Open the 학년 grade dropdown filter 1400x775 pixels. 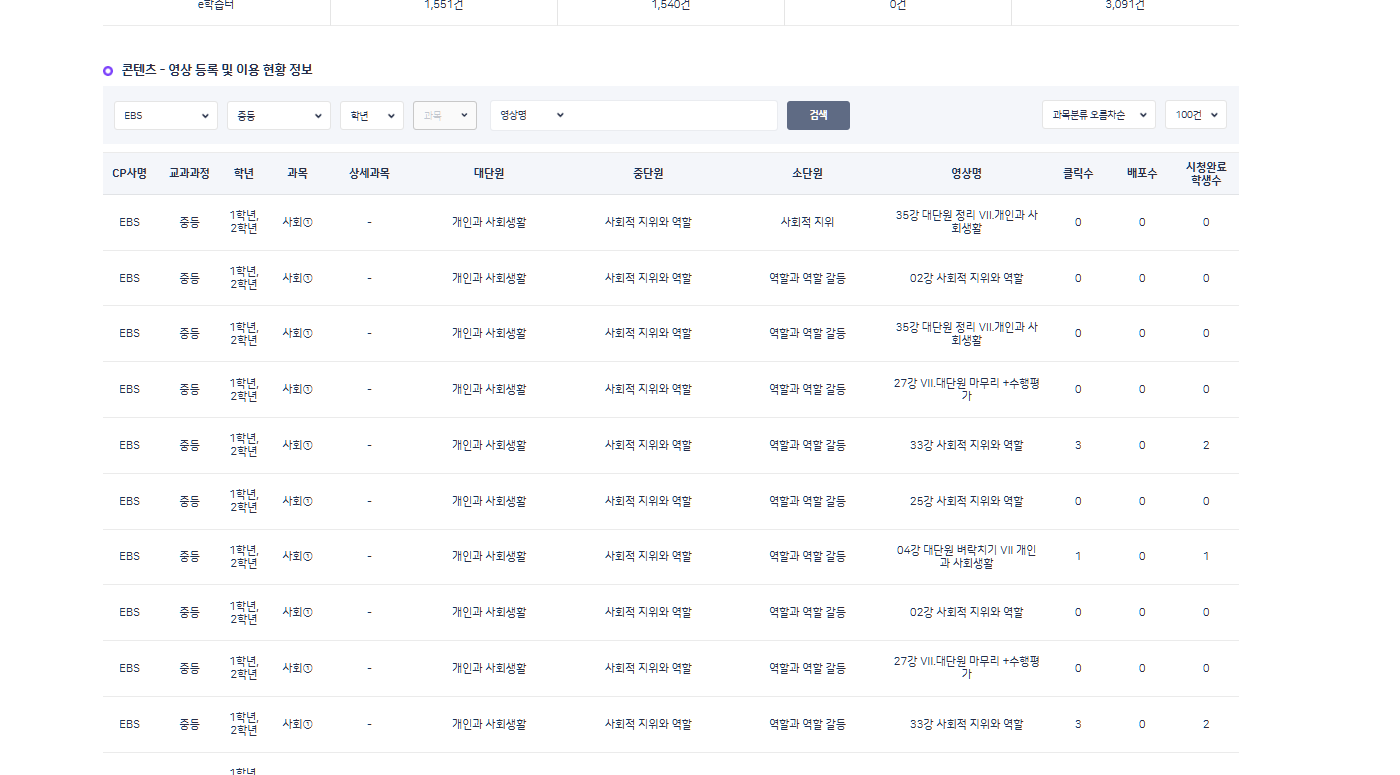(371, 115)
